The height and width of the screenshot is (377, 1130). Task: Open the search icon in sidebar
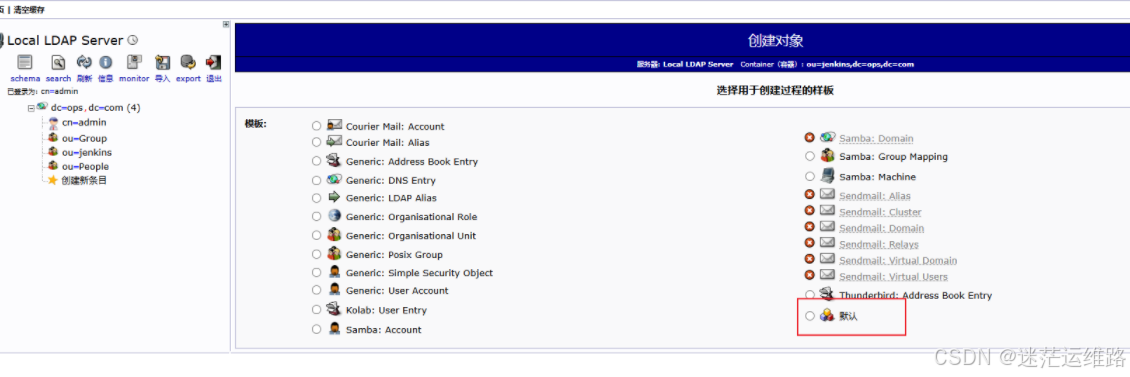[58, 62]
